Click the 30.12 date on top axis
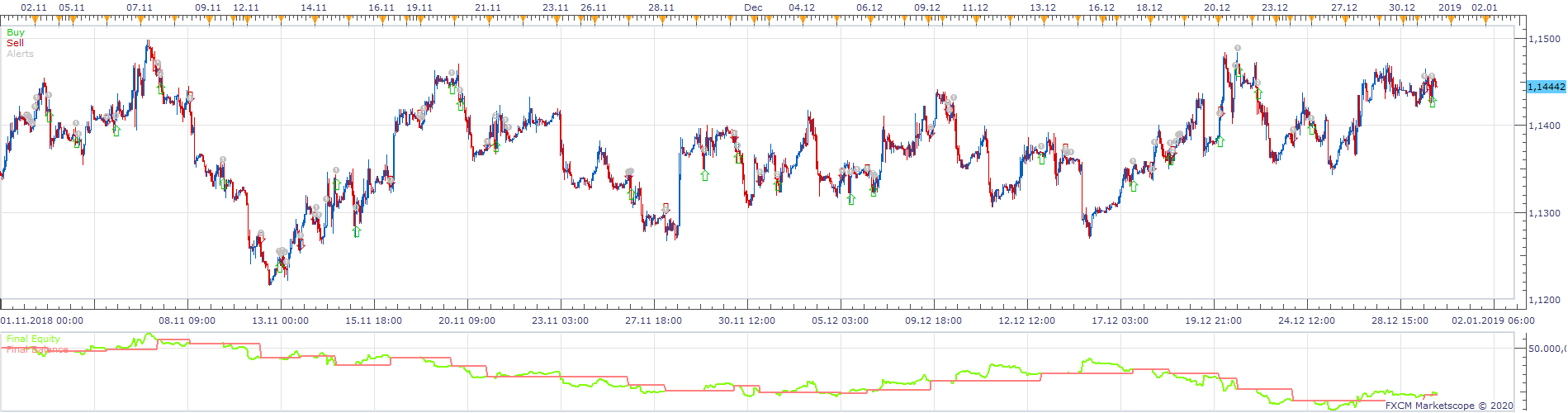The width and height of the screenshot is (1568, 413). coord(1402,7)
